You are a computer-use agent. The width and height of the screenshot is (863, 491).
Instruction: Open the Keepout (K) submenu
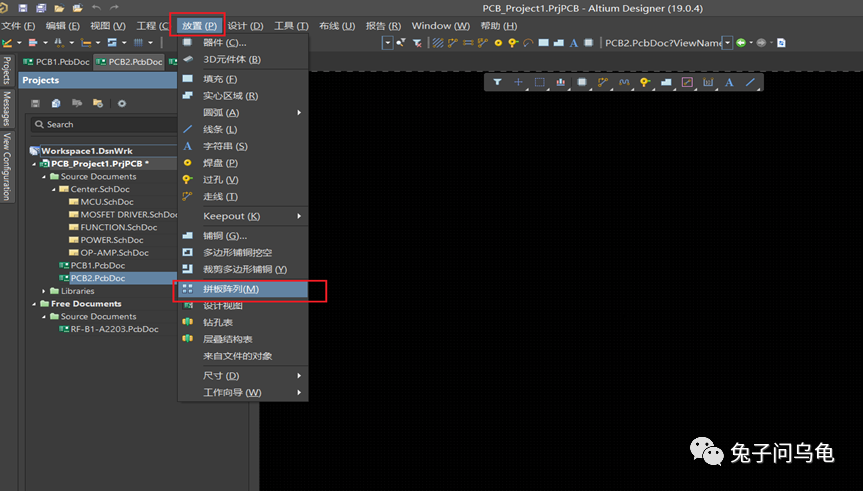[x=243, y=216]
